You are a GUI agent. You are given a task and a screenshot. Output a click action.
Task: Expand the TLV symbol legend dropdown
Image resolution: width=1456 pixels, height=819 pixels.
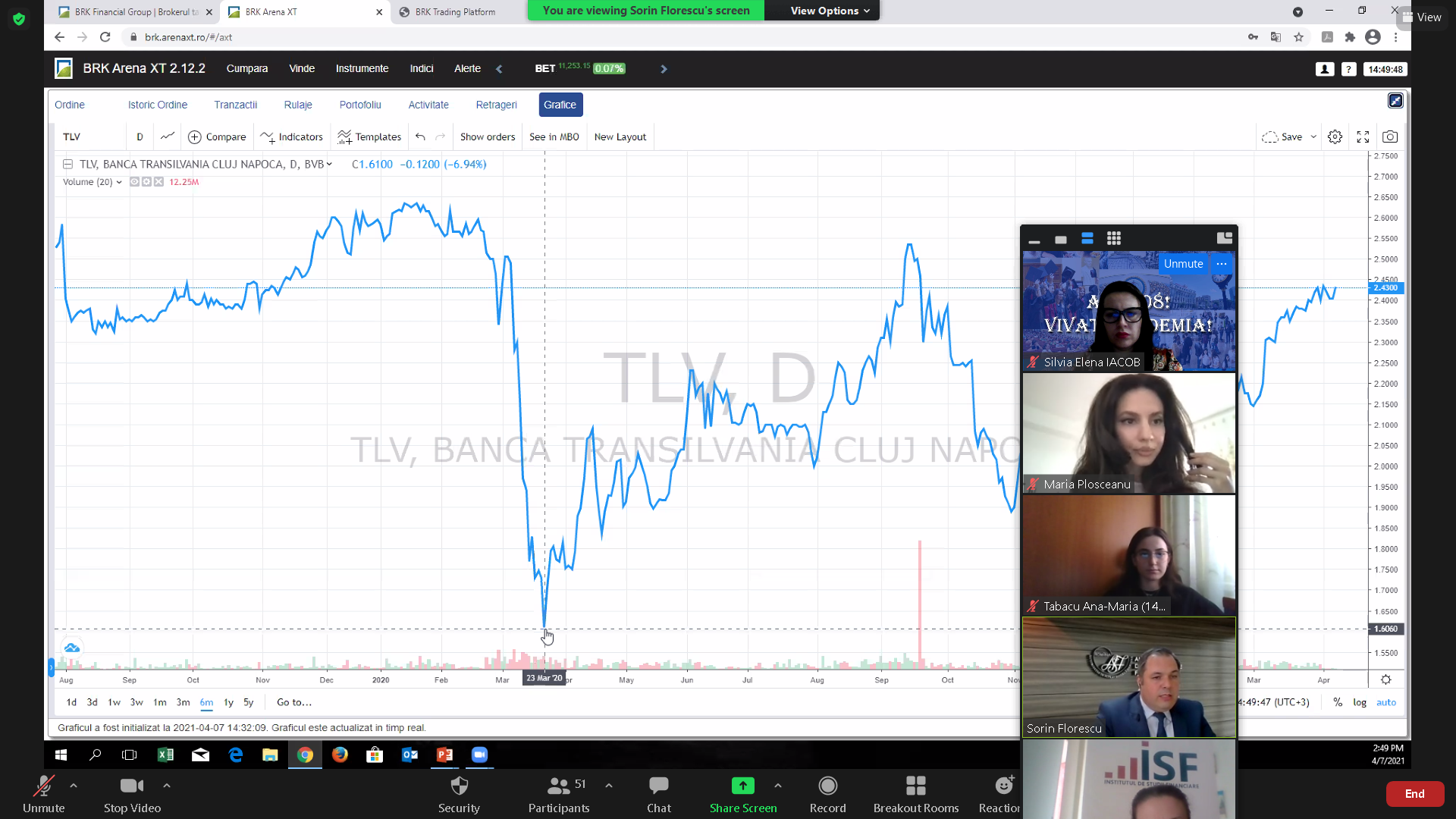point(329,165)
